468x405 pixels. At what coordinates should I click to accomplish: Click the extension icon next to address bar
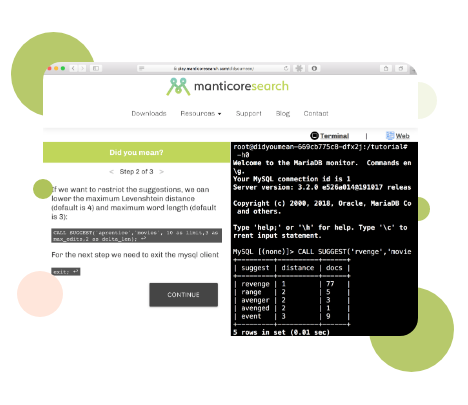(x=299, y=68)
